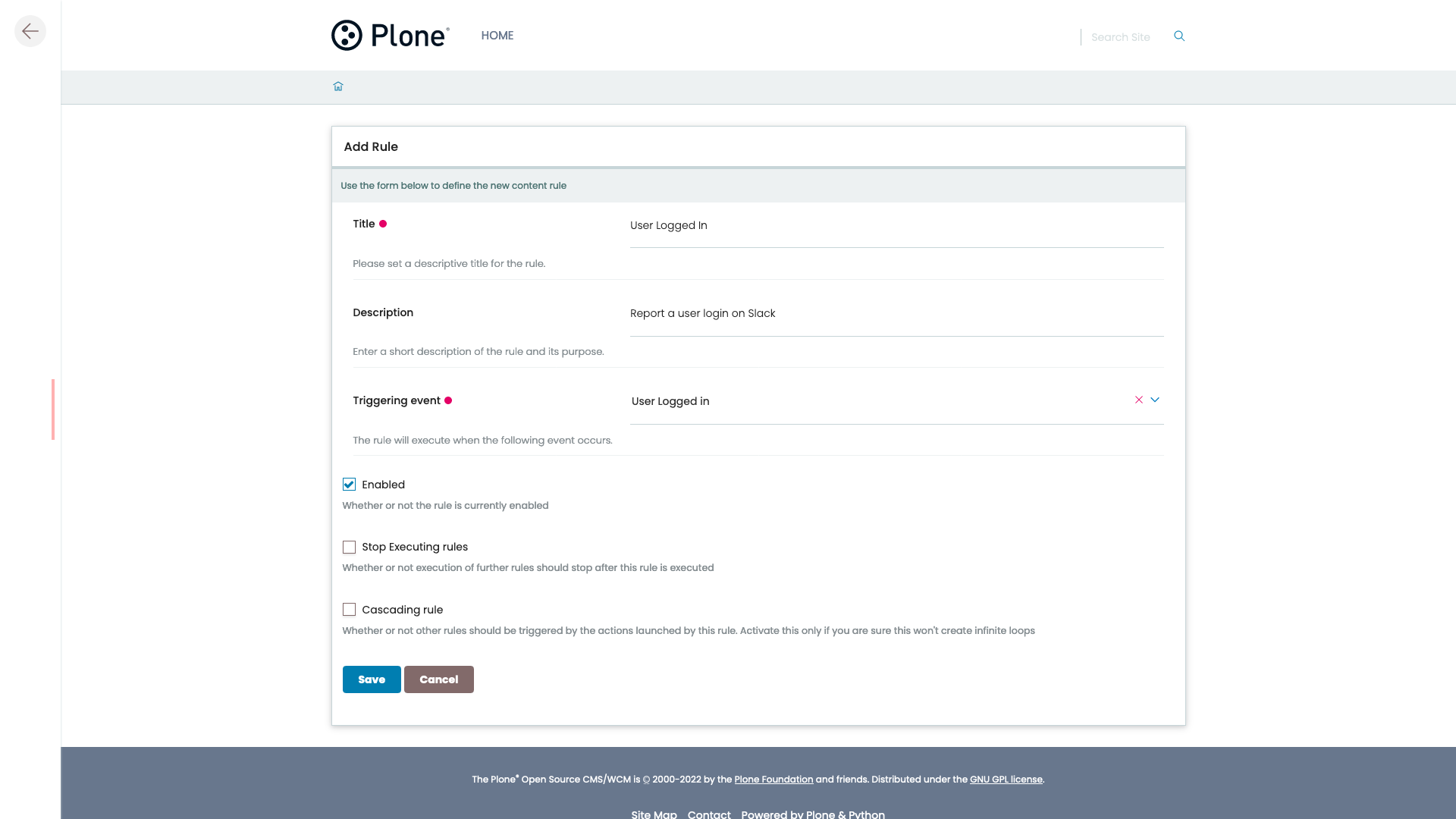Expand the Triggering event dropdown arrow
This screenshot has height=819, width=1456.
point(1155,400)
